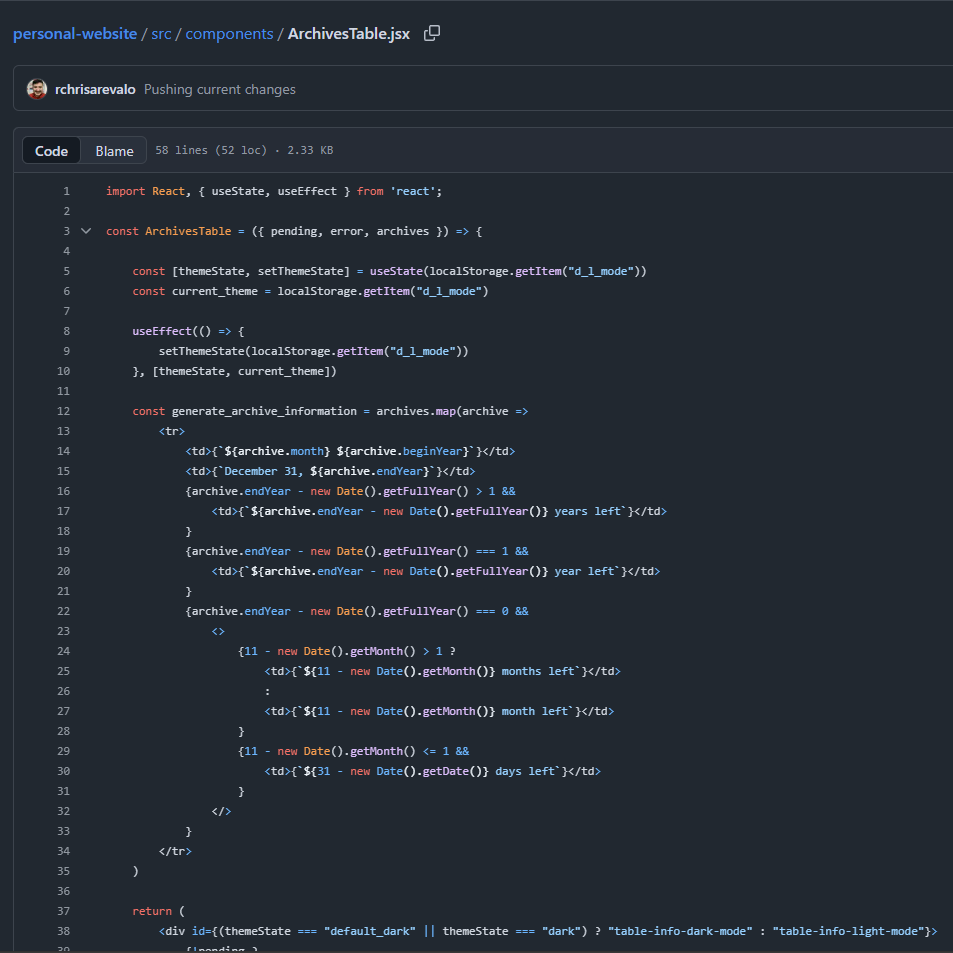
Task: Open the personal-website repository link
Action: [75, 34]
